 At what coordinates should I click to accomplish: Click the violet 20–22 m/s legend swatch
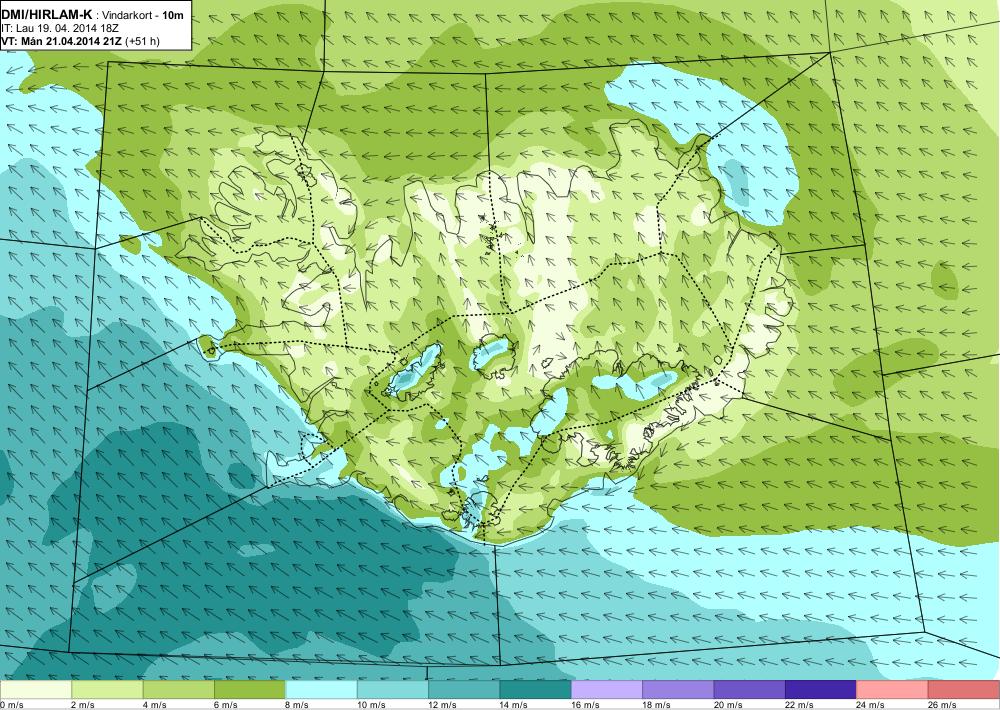pos(750,690)
